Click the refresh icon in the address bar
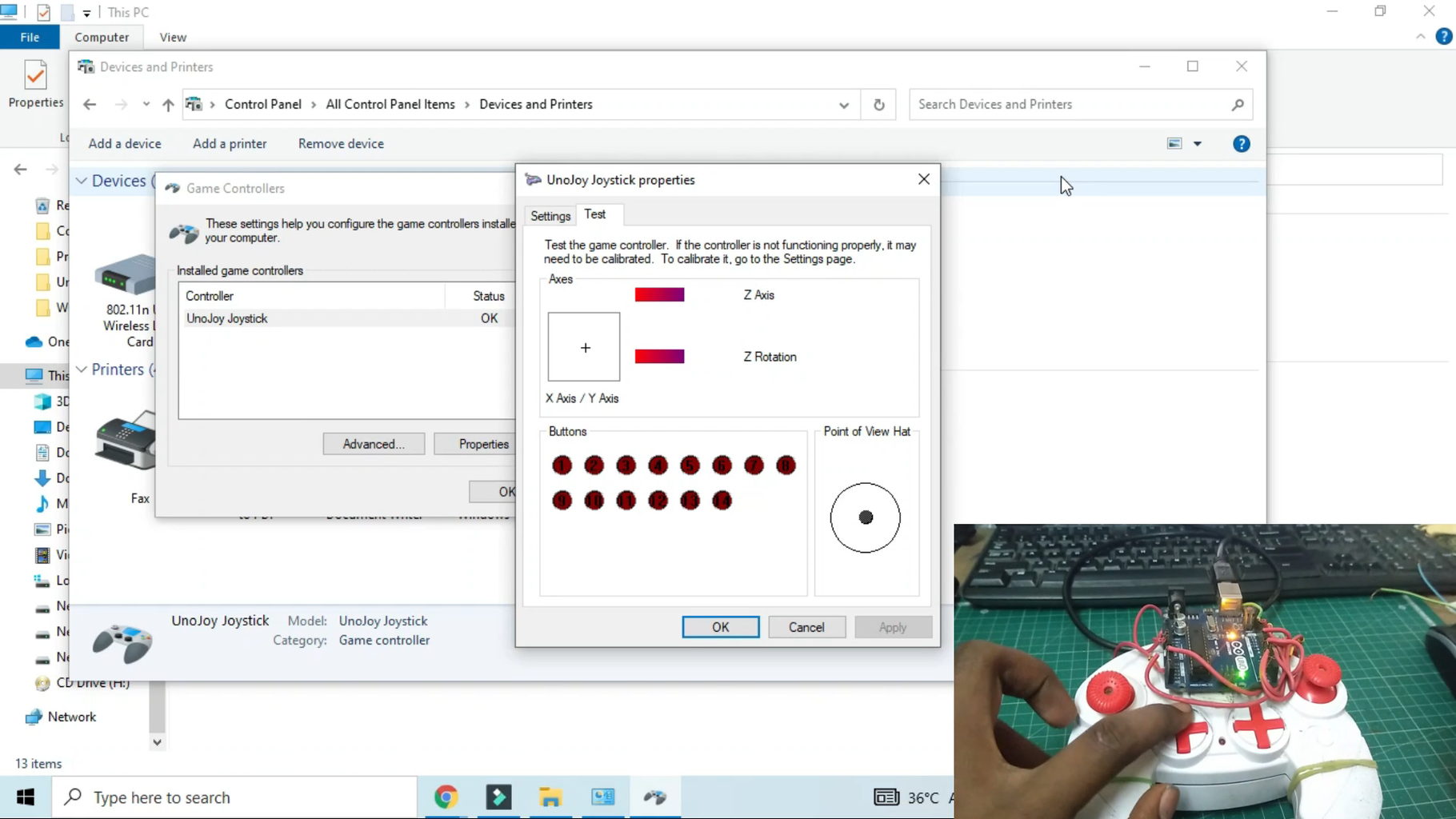Image resolution: width=1456 pixels, height=819 pixels. pos(878,105)
